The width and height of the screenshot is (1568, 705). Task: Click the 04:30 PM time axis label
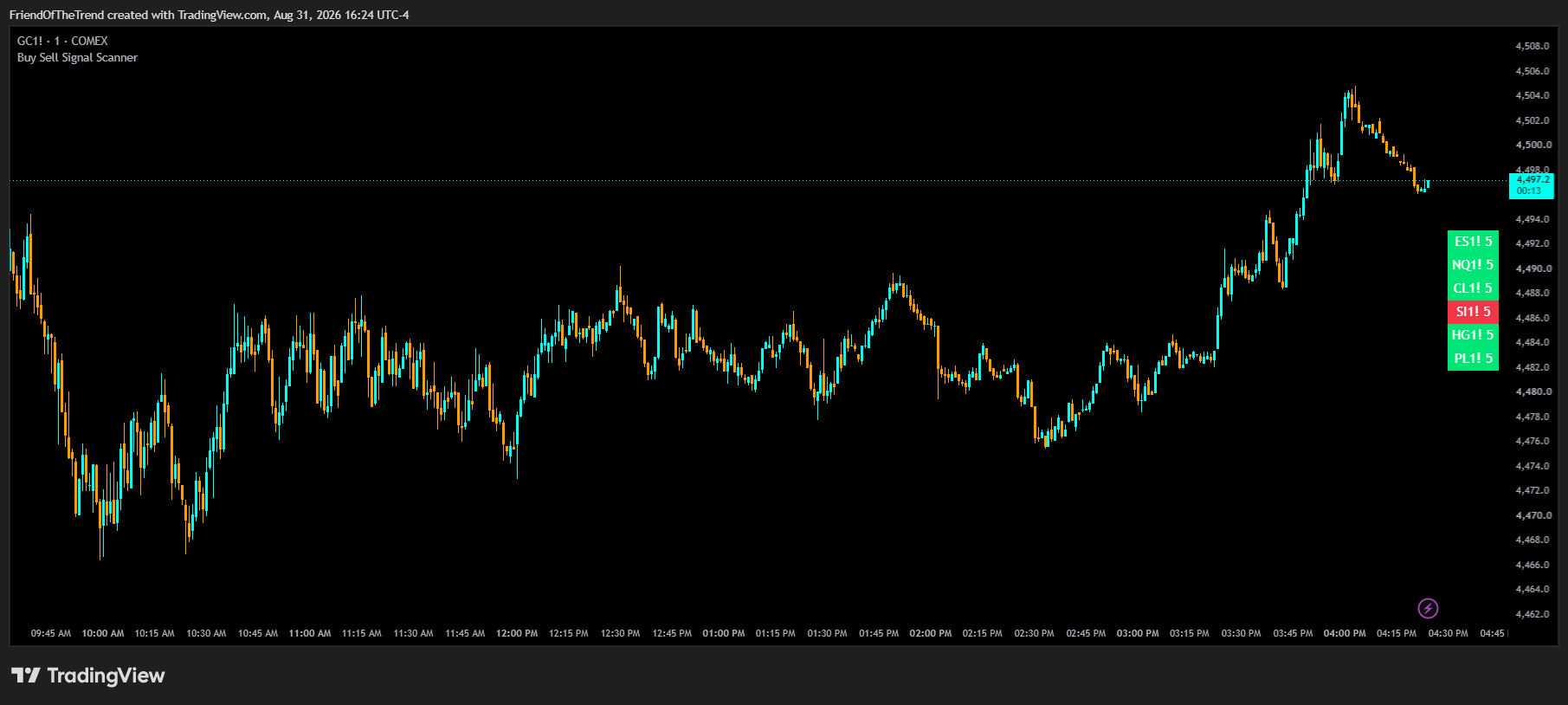pyautogui.click(x=1449, y=633)
